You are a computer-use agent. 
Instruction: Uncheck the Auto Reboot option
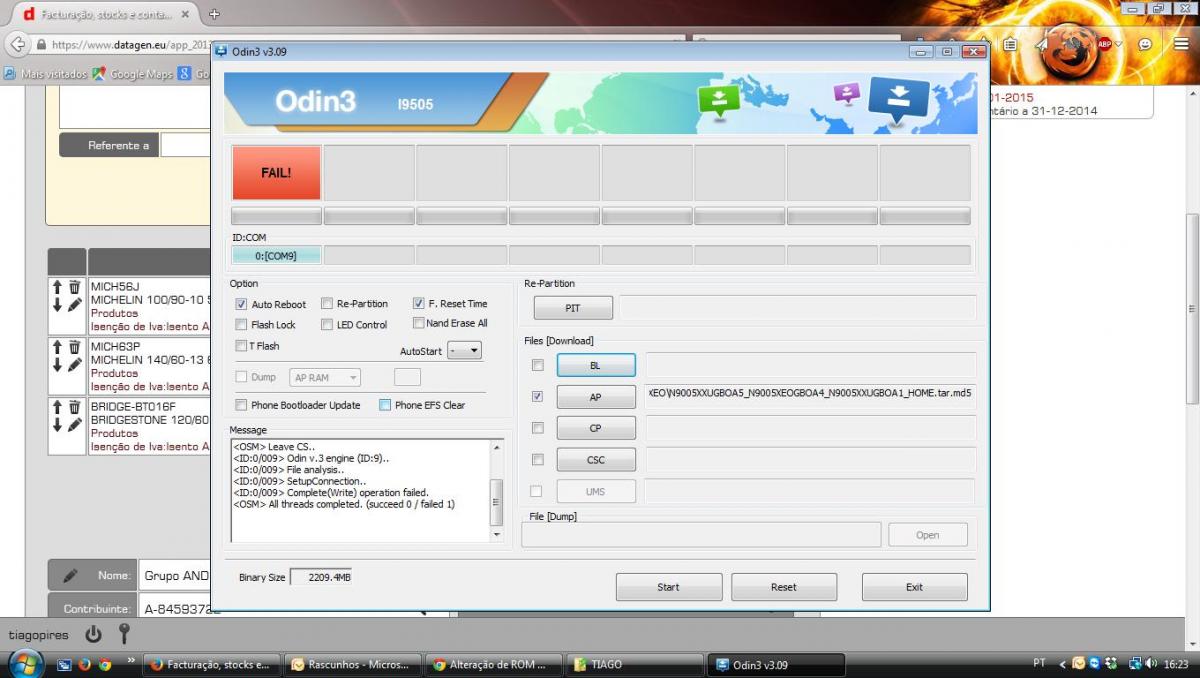(241, 304)
